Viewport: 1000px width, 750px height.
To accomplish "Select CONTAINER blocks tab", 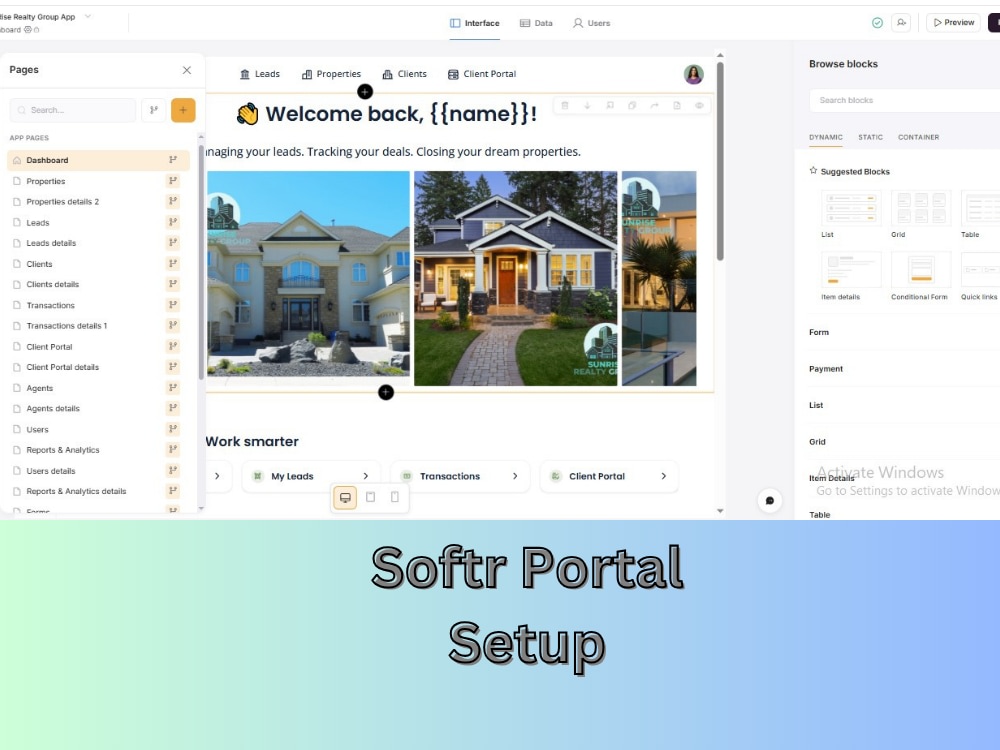I will click(918, 137).
